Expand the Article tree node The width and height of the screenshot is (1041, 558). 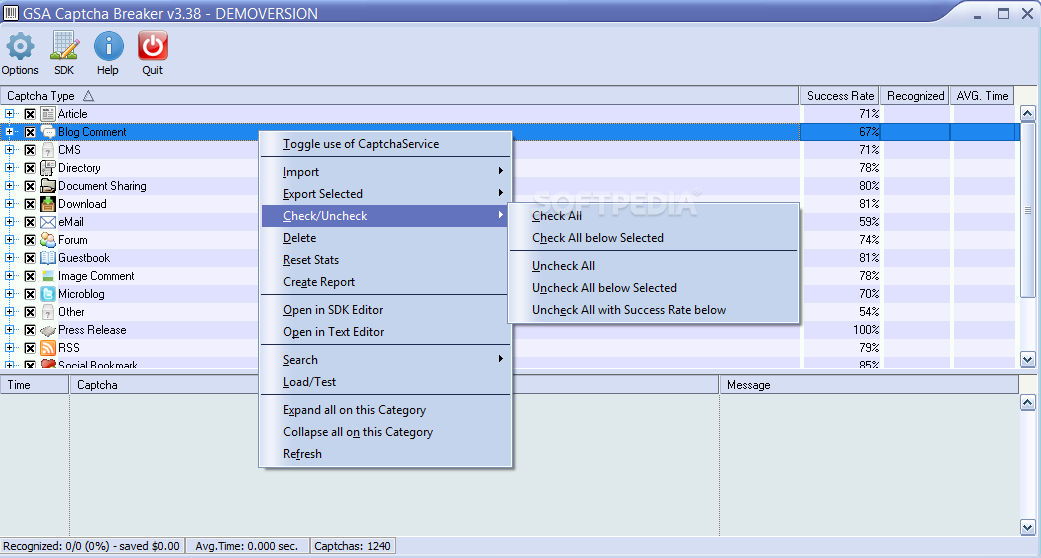[9, 114]
